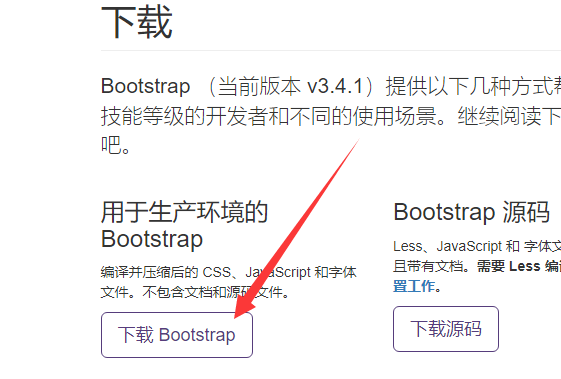Viewport: 561px width, 379px height.
Task: Click Bootstrap on the production heading's second line
Action: [152, 239]
